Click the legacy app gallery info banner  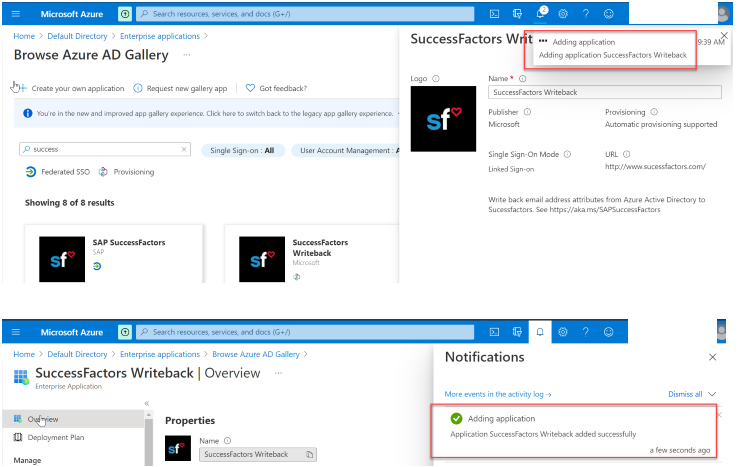206,113
